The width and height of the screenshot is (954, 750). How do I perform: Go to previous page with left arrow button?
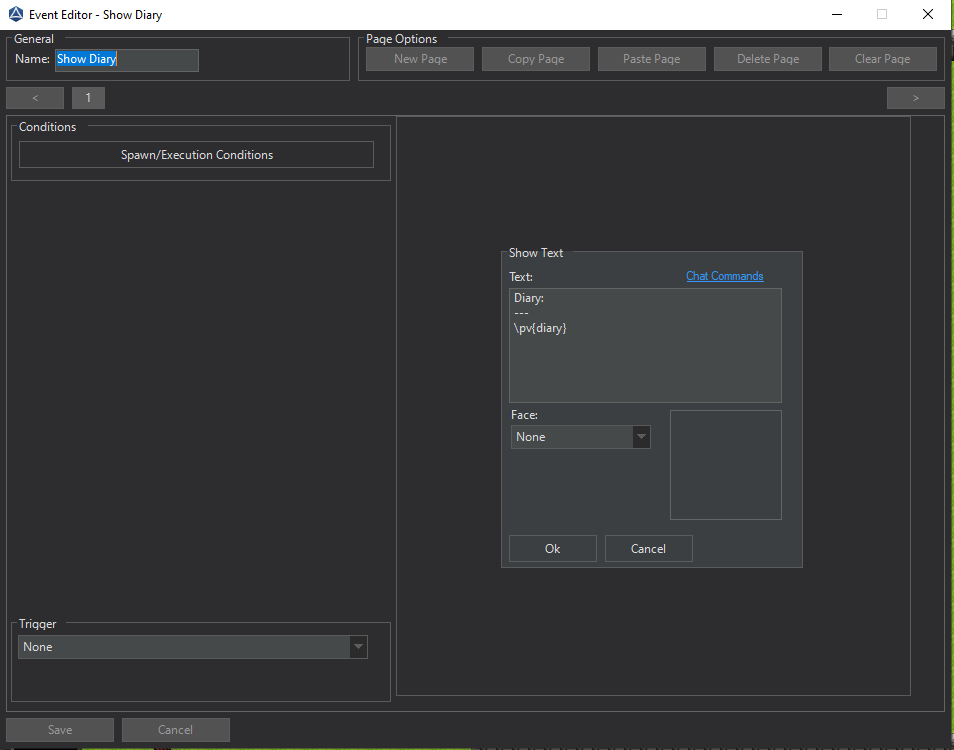pos(35,98)
